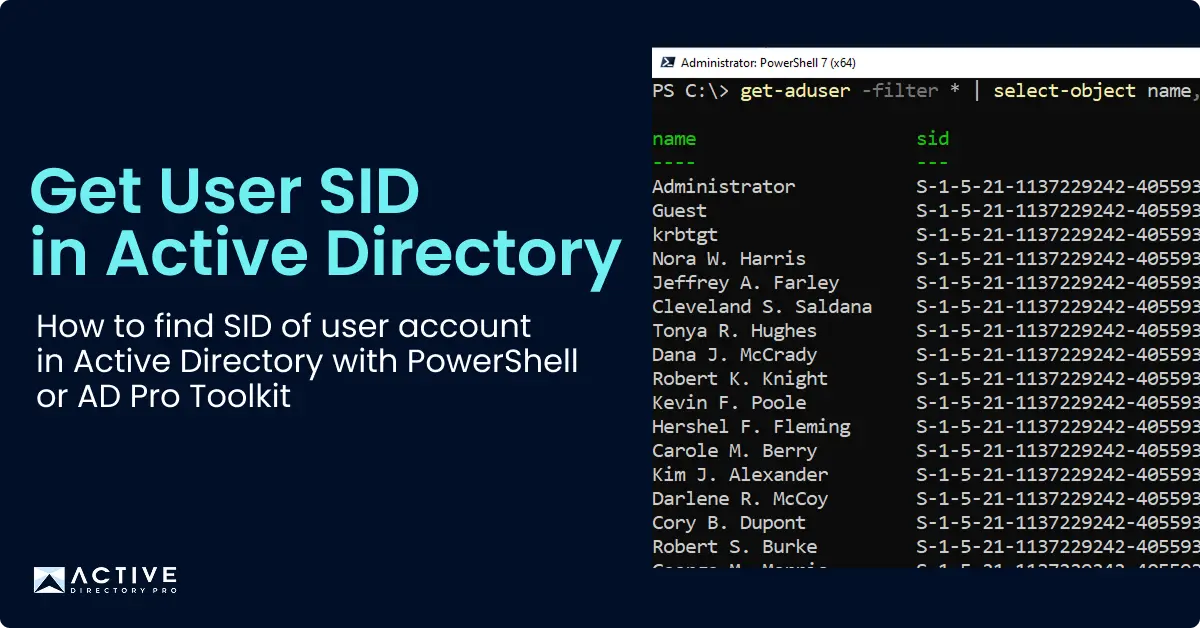Viewport: 1200px width, 628px height.
Task: Select the Jeffrey A. Farley name
Action: (745, 283)
